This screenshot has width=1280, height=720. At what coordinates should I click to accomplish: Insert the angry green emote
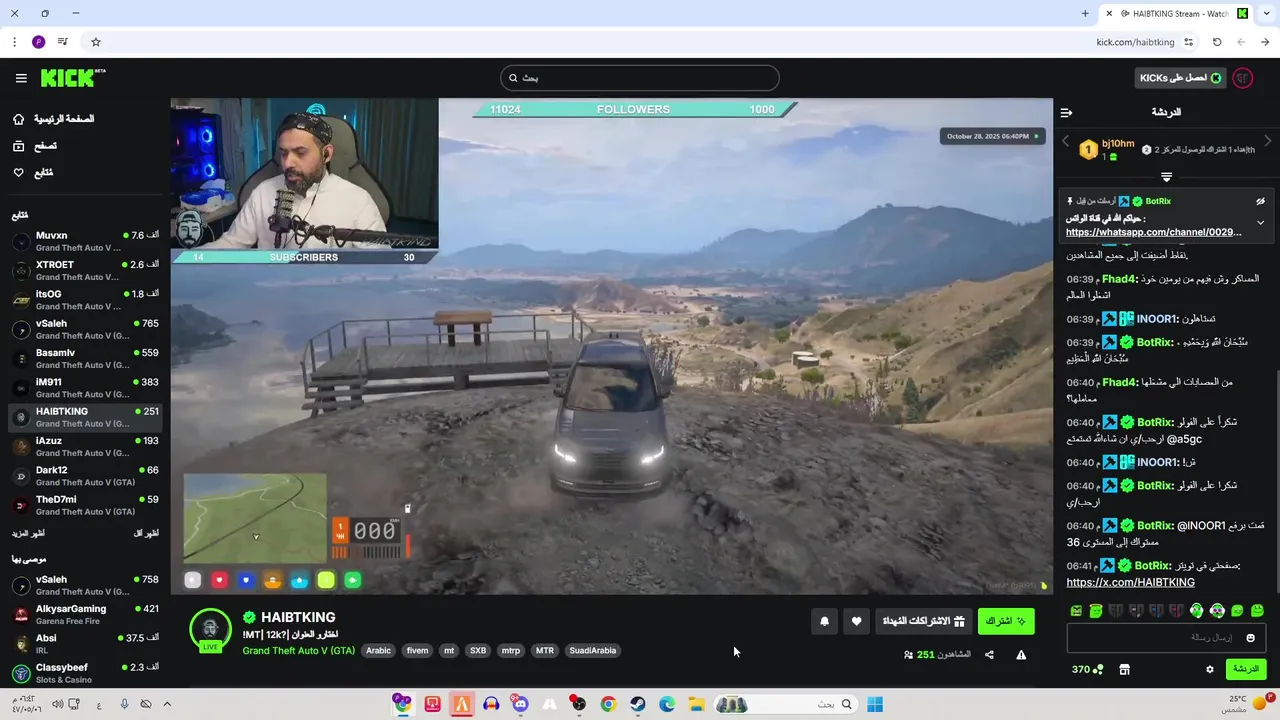coord(1076,610)
